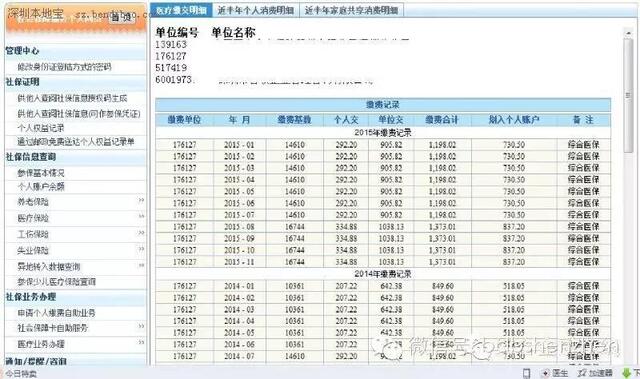The image size is (640, 379).
Task: Select 养老保险 menu item
Action: click(33, 202)
